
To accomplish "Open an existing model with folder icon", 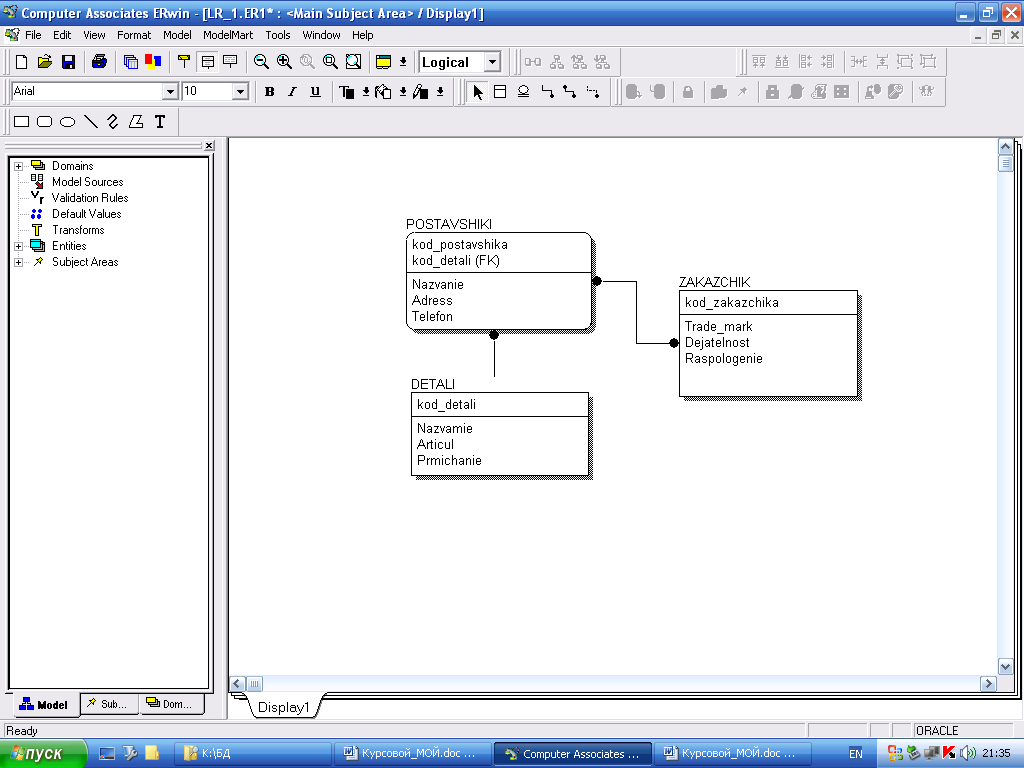I will (x=44, y=62).
